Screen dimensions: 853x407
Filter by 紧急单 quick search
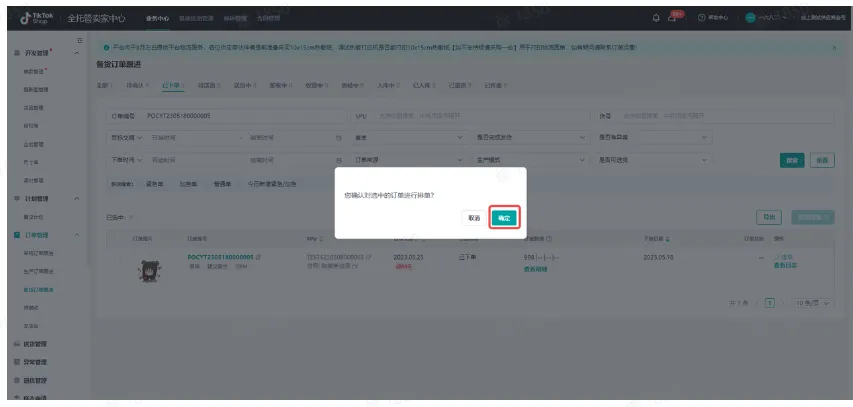click(x=155, y=184)
